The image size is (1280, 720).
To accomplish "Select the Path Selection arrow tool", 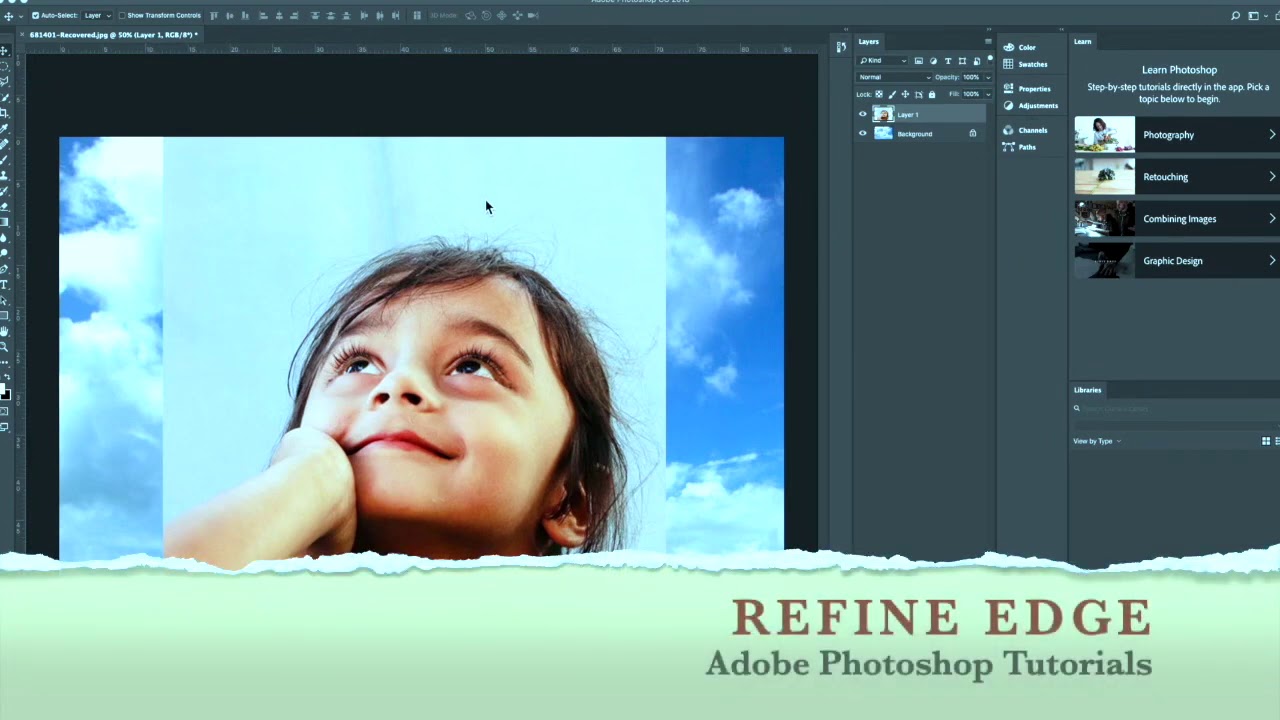I will (5, 299).
